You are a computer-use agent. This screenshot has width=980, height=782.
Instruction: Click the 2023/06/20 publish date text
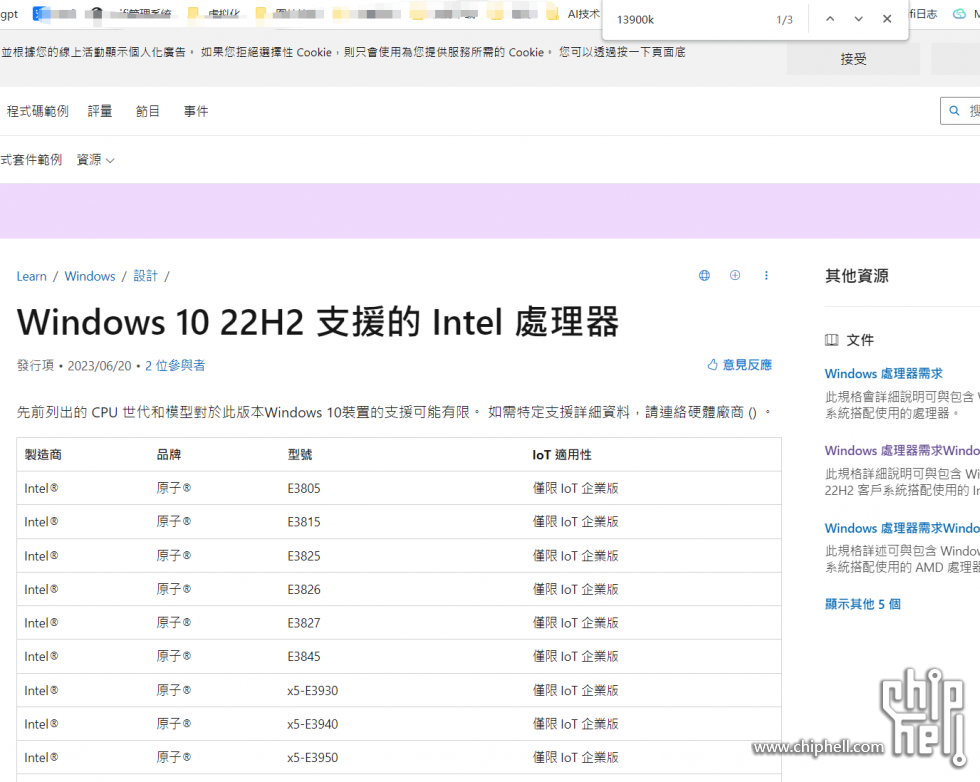(99, 366)
